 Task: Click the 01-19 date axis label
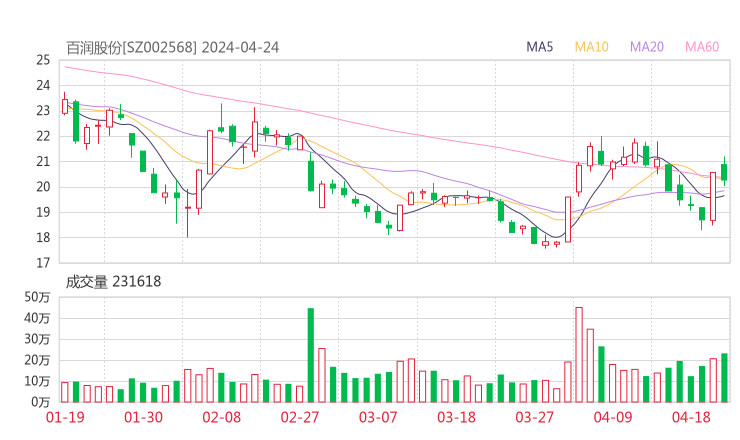(65, 417)
